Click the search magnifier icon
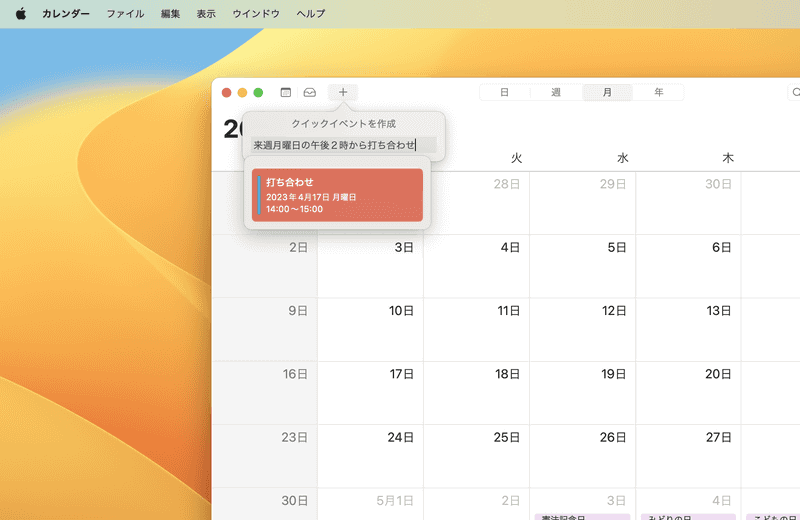800x520 pixels. (x=795, y=92)
